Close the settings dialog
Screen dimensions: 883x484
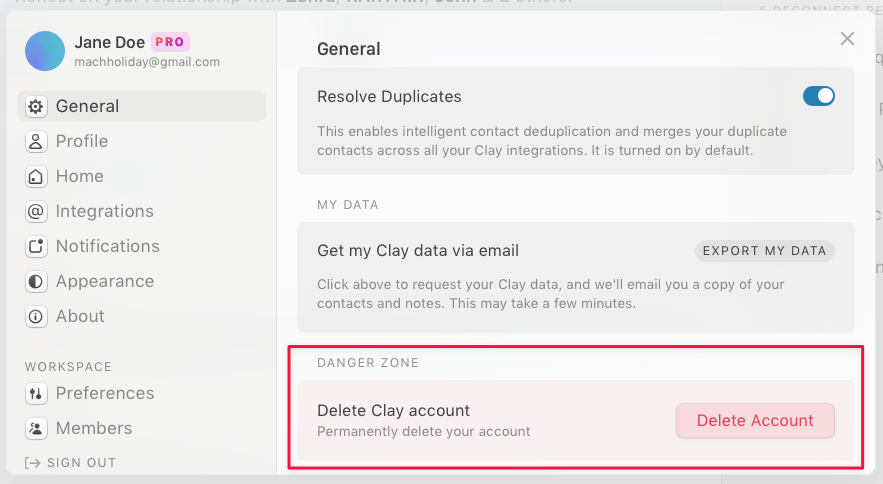tap(847, 39)
